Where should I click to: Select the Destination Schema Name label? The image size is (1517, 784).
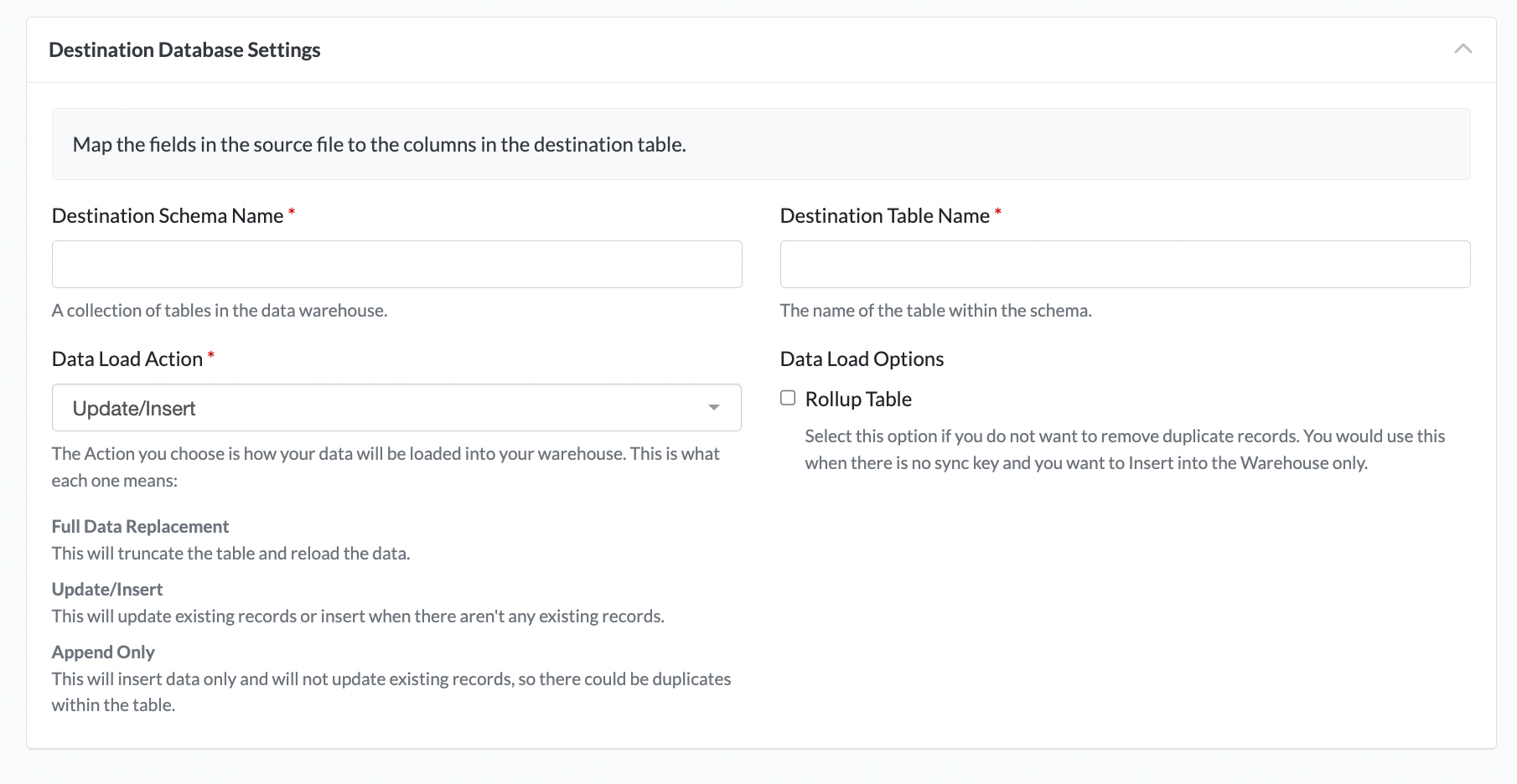point(168,216)
